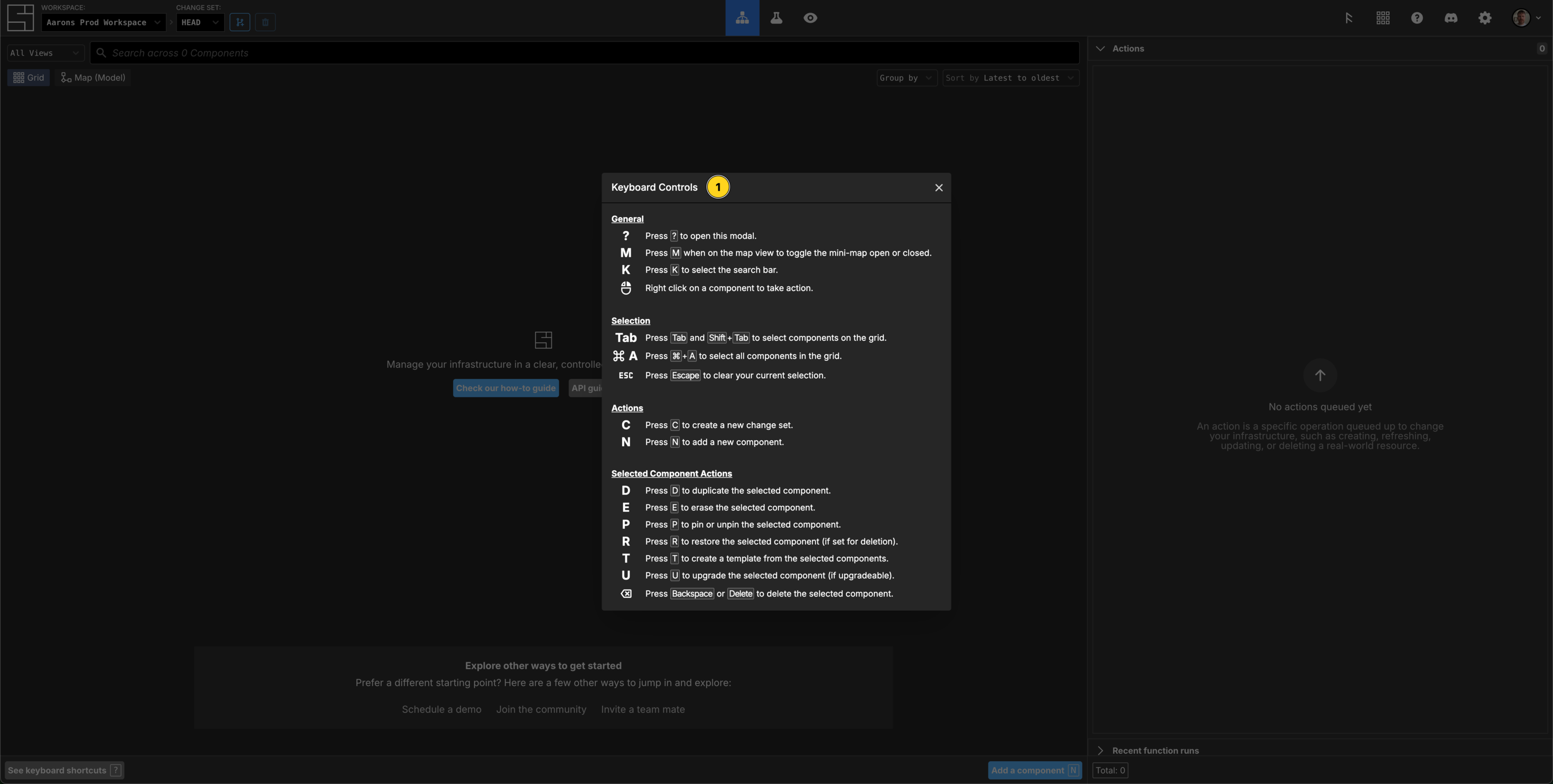1553x784 pixels.
Task: Open the Sort by Latest to oldest dropdown
Action: [x=1011, y=78]
